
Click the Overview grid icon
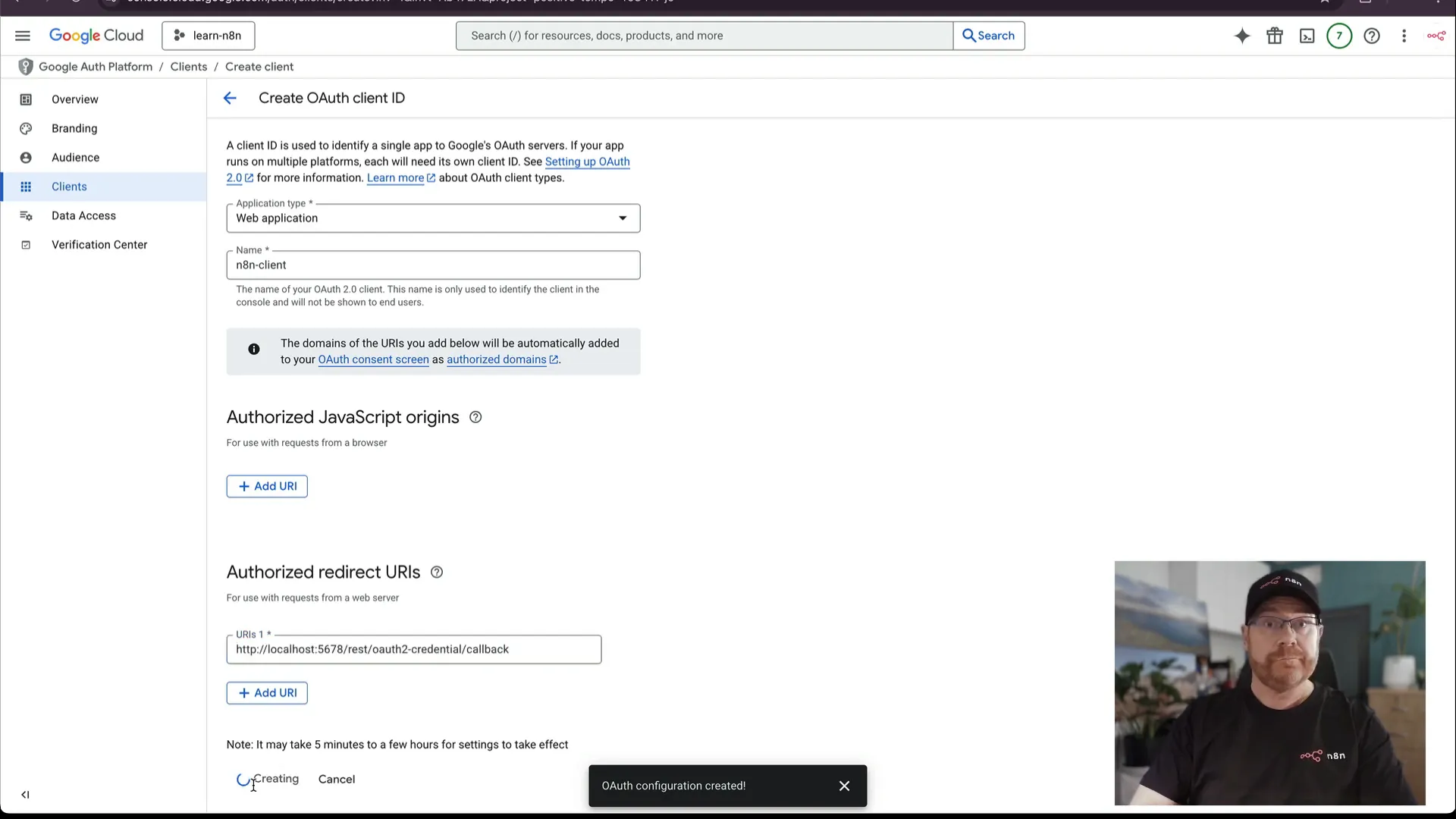click(26, 99)
